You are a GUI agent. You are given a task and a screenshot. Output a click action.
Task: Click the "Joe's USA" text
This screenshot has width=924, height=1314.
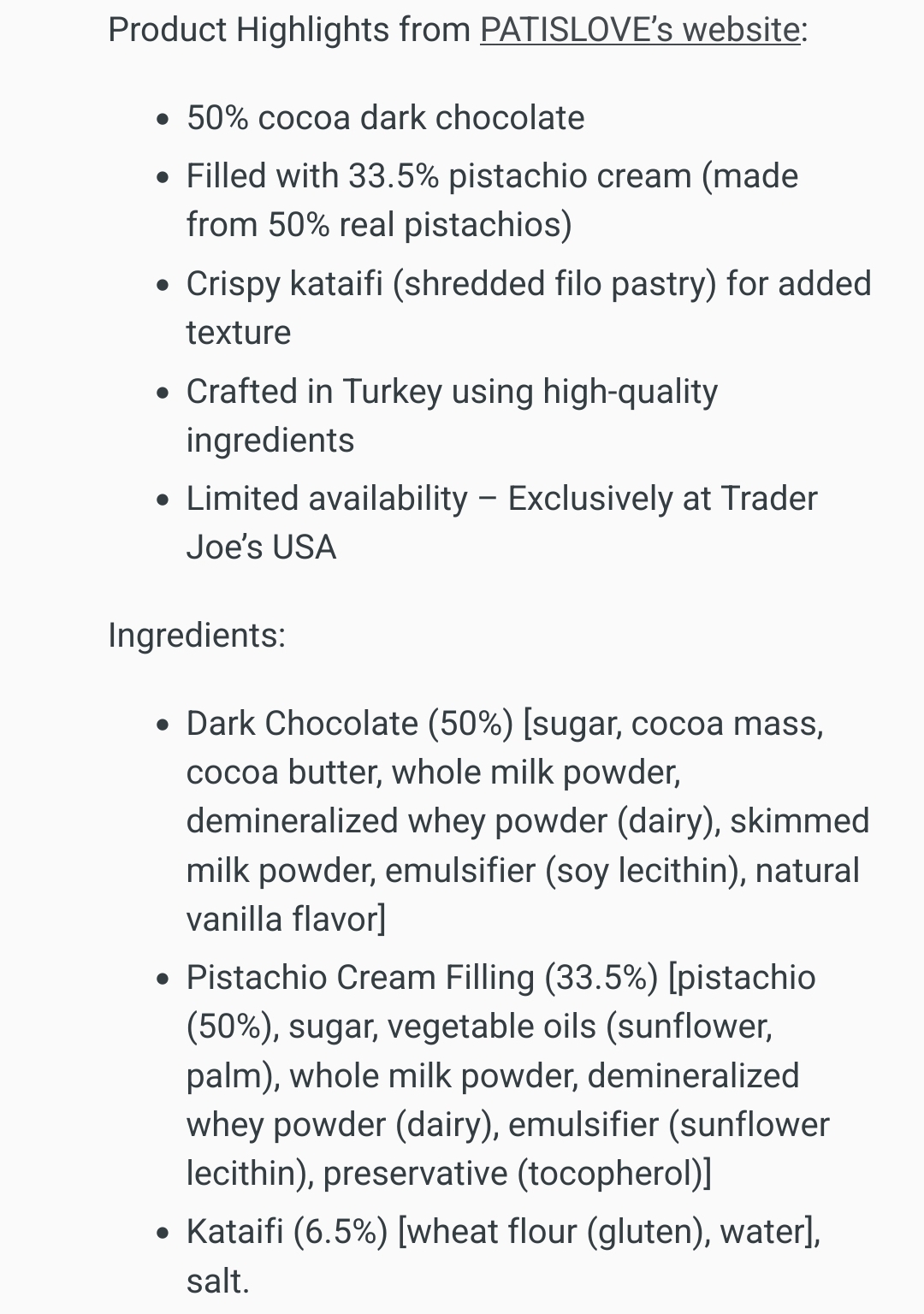261,547
